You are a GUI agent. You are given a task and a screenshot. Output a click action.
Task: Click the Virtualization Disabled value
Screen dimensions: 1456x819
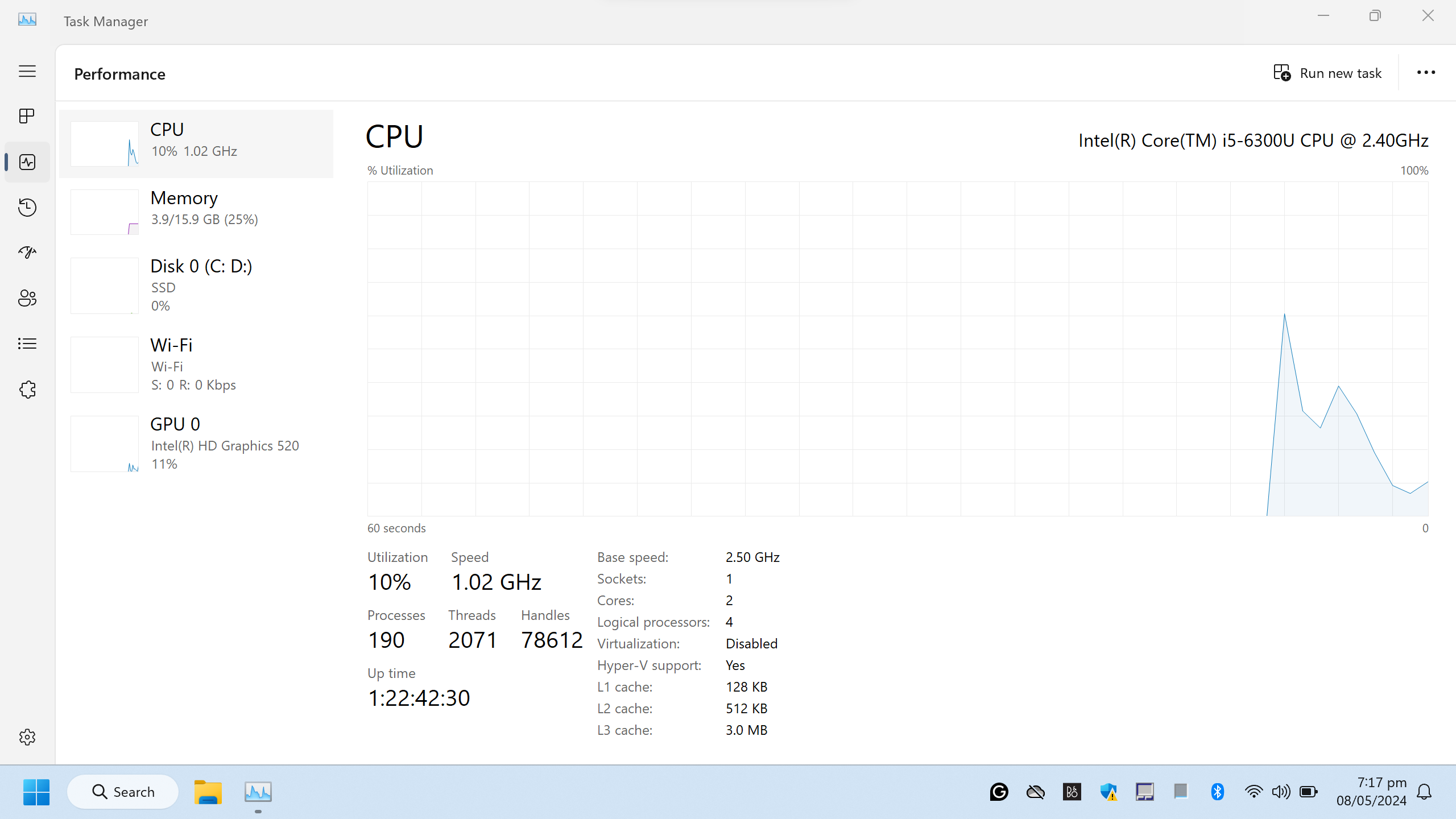(x=751, y=644)
